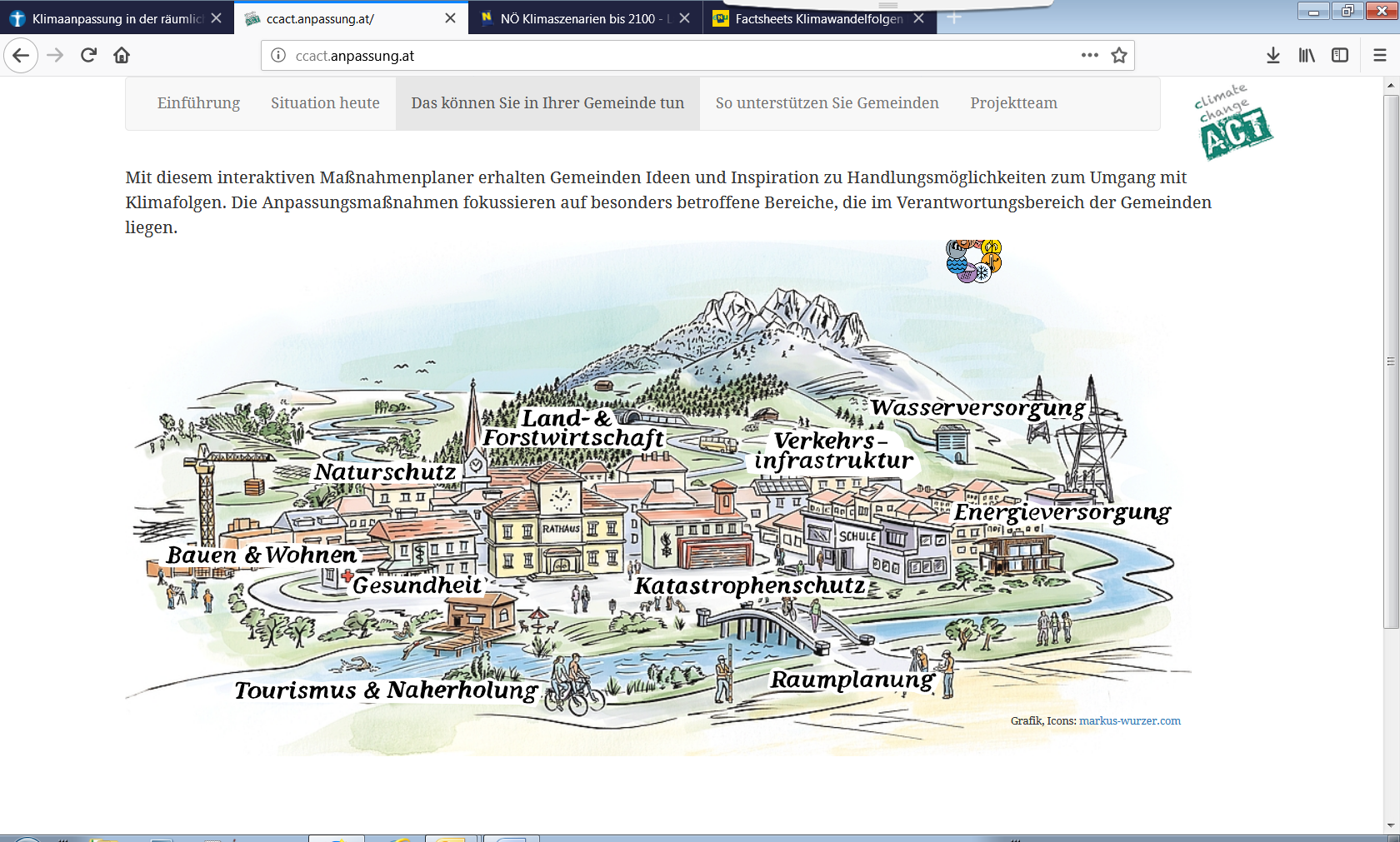Click the climate change ACT logo

point(1233,122)
